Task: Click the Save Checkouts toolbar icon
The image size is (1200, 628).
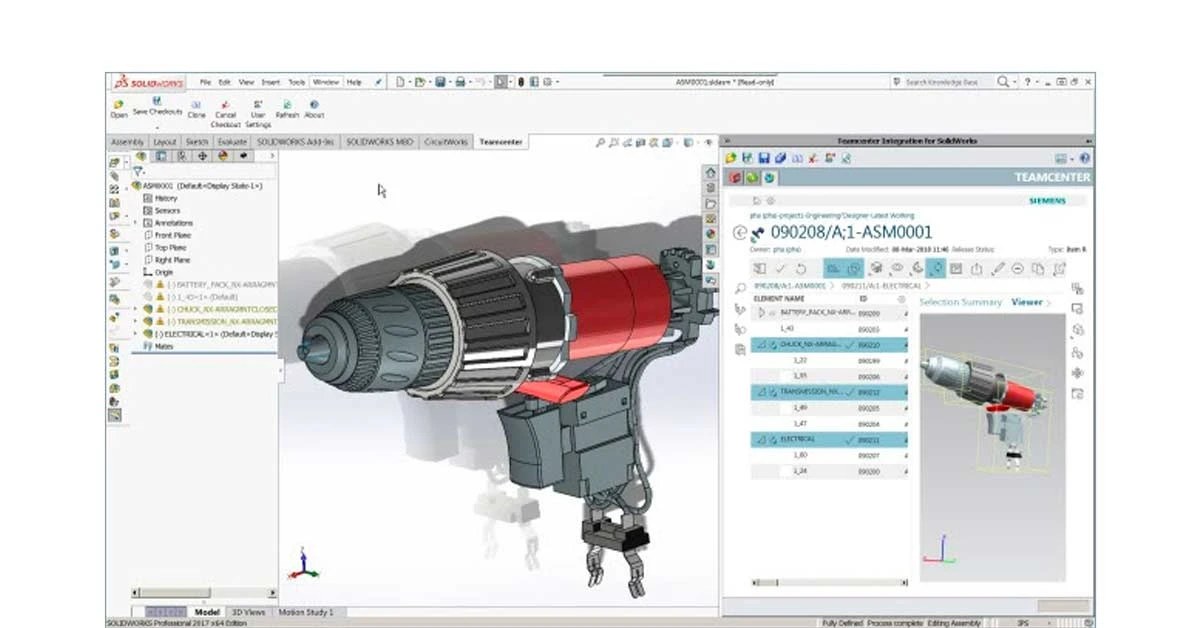Action: pos(157,102)
